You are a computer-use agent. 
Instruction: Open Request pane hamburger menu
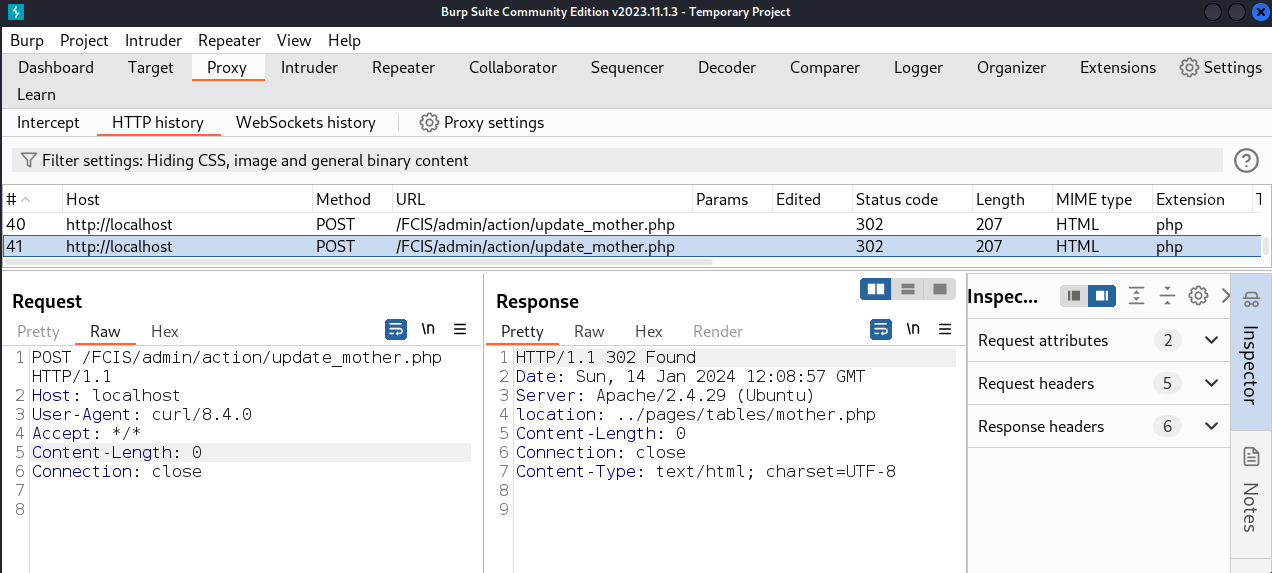460,329
